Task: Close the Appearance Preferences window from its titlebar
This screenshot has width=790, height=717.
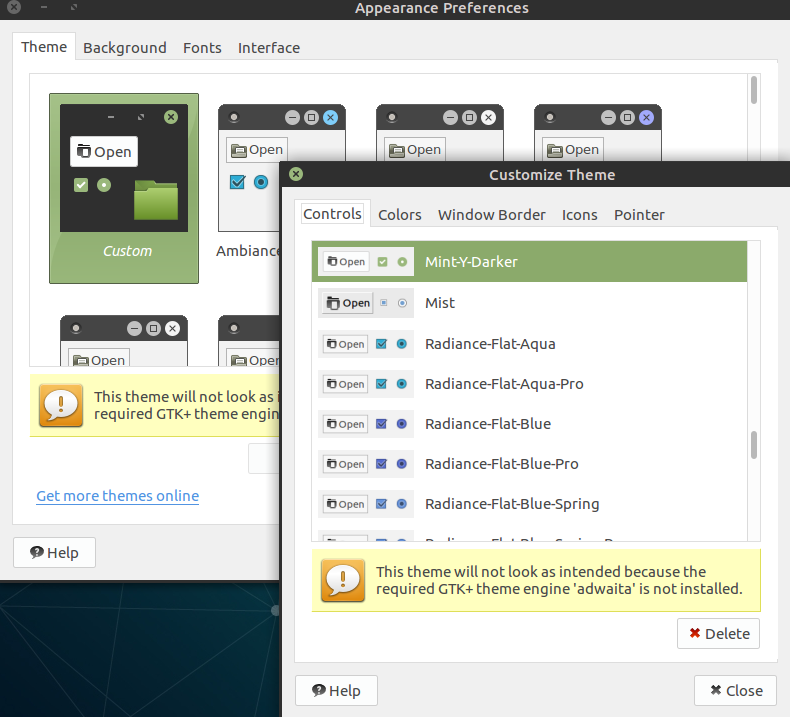Action: 14,7
